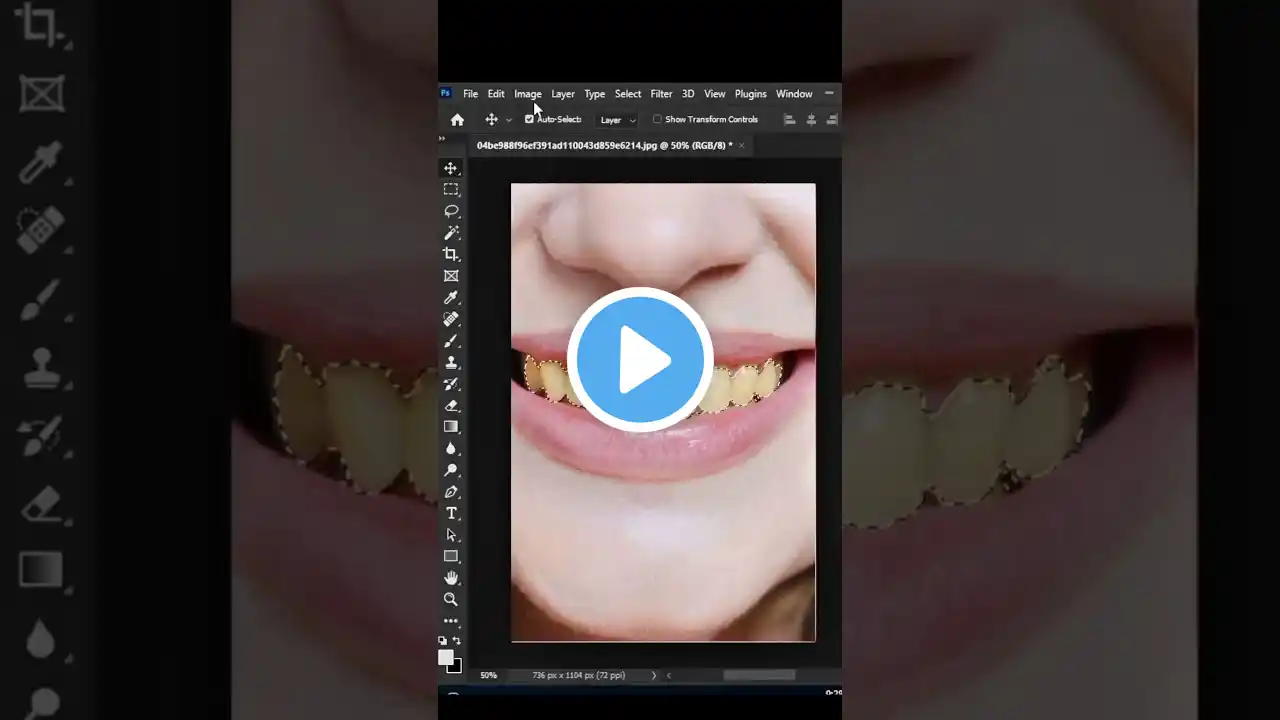Viewport: 1280px width, 720px height.
Task: Activate the Zoom tool
Action: (451, 599)
